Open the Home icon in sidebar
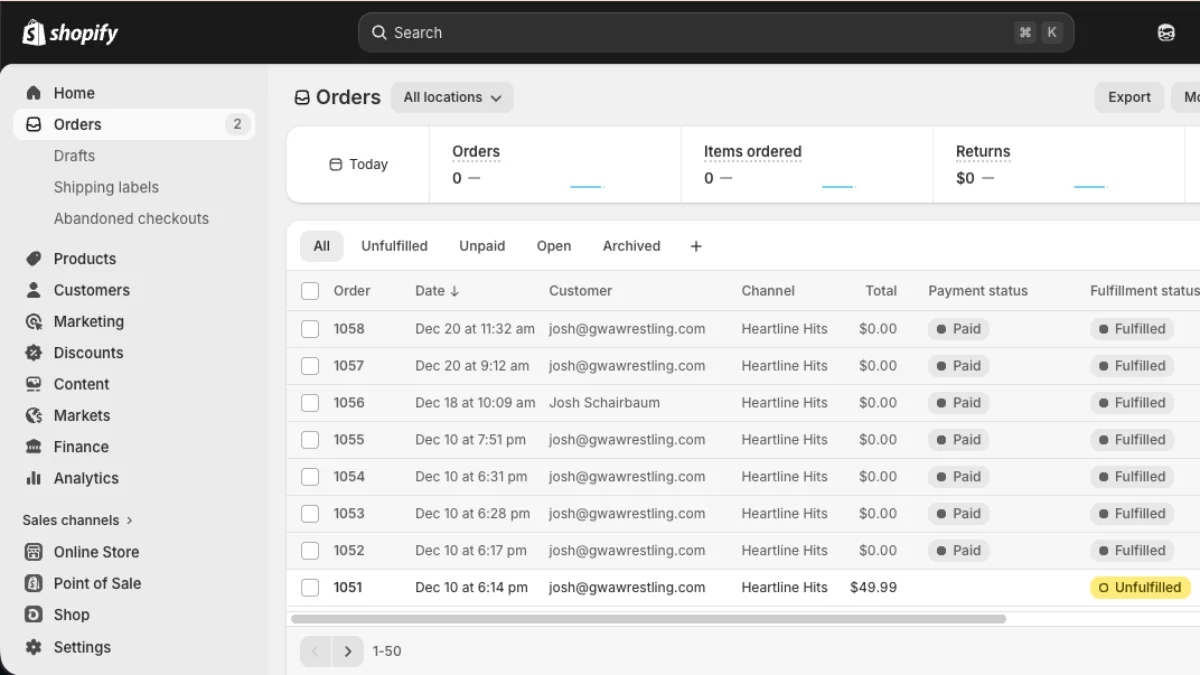 point(34,93)
